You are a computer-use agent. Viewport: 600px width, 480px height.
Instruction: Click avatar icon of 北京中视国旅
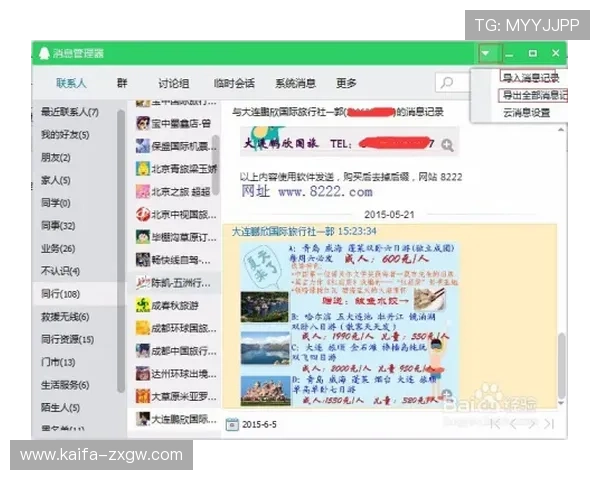[143, 214]
